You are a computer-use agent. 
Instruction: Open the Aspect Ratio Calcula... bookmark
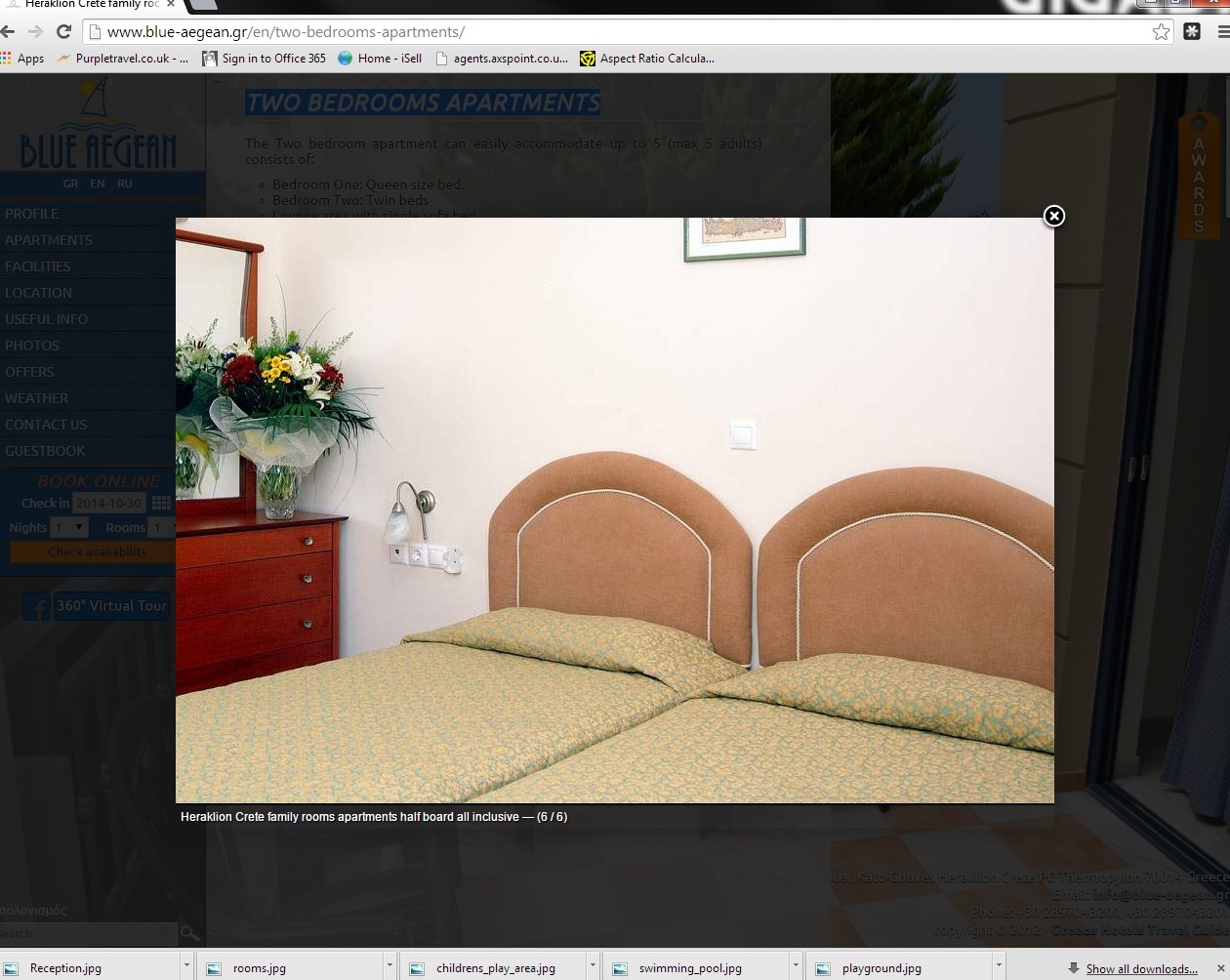click(x=647, y=59)
